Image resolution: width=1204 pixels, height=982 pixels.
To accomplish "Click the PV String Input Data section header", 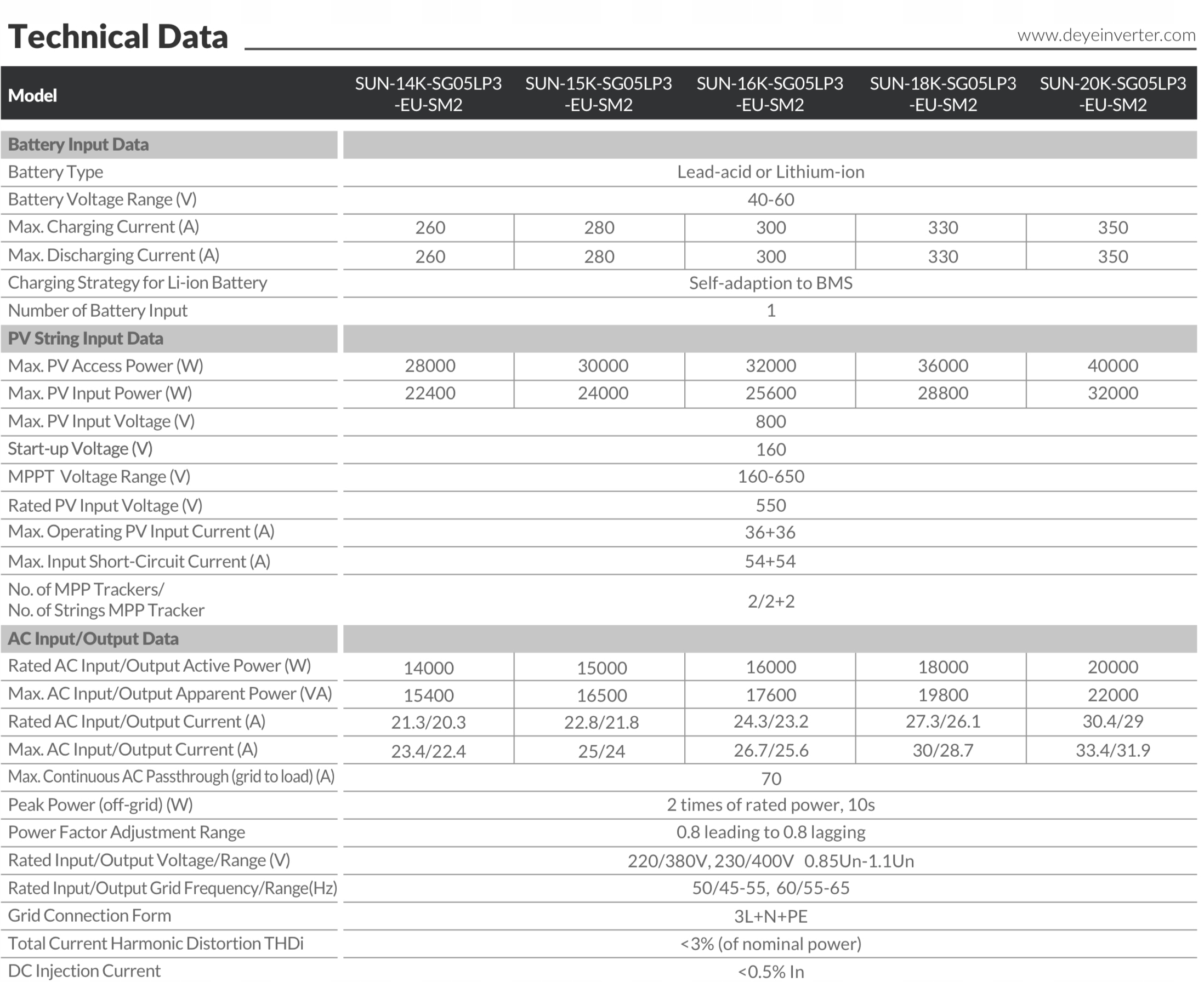I will [86, 338].
